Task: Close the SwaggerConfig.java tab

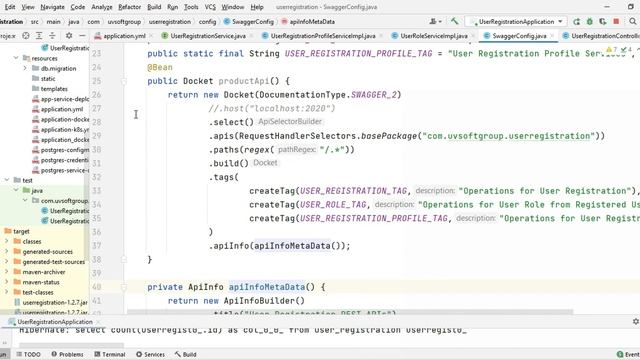Action: pos(552,36)
